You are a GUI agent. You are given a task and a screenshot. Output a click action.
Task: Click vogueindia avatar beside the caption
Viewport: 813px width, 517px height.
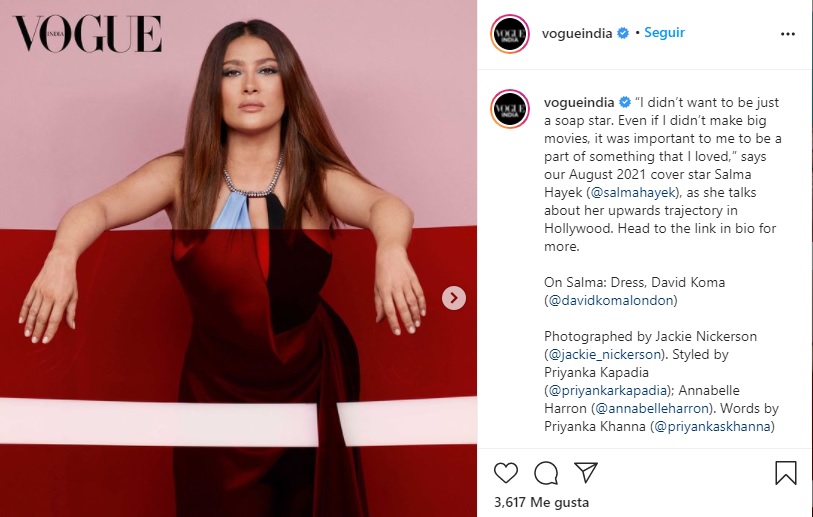tap(510, 109)
